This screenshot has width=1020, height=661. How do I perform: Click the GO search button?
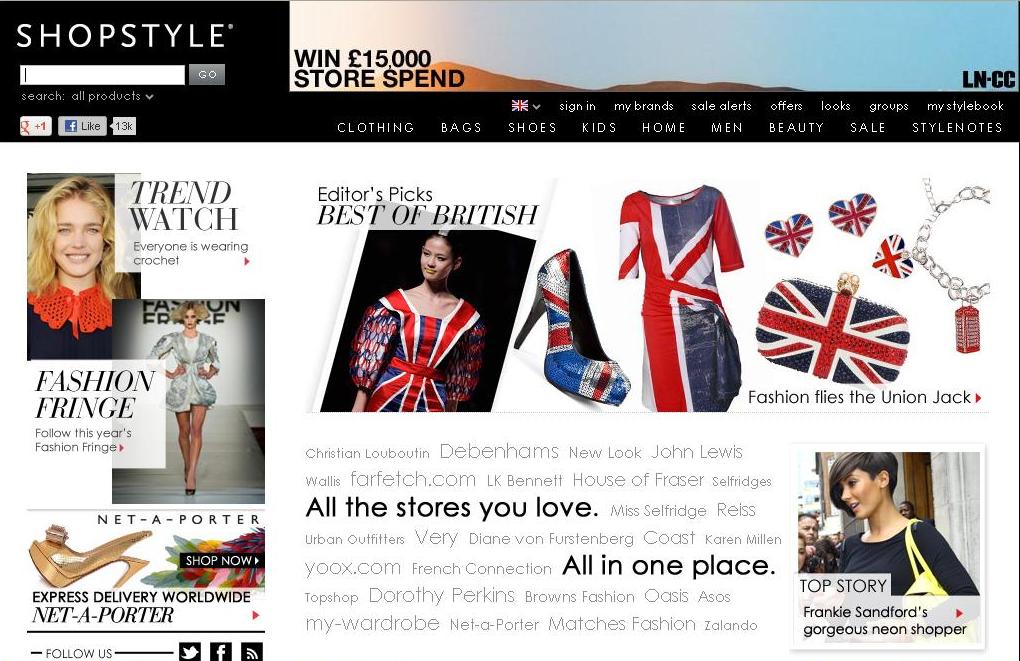coord(207,74)
